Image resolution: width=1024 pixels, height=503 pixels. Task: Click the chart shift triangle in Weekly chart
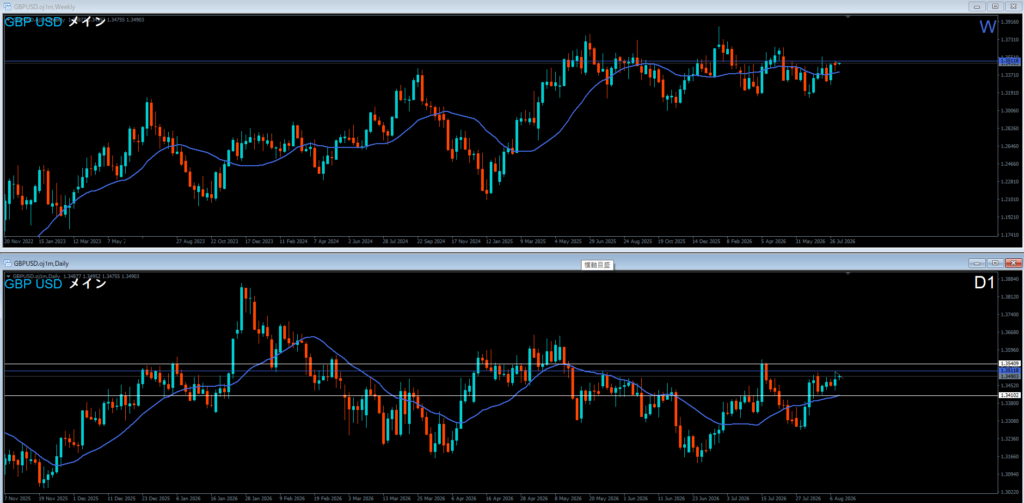tap(848, 16)
